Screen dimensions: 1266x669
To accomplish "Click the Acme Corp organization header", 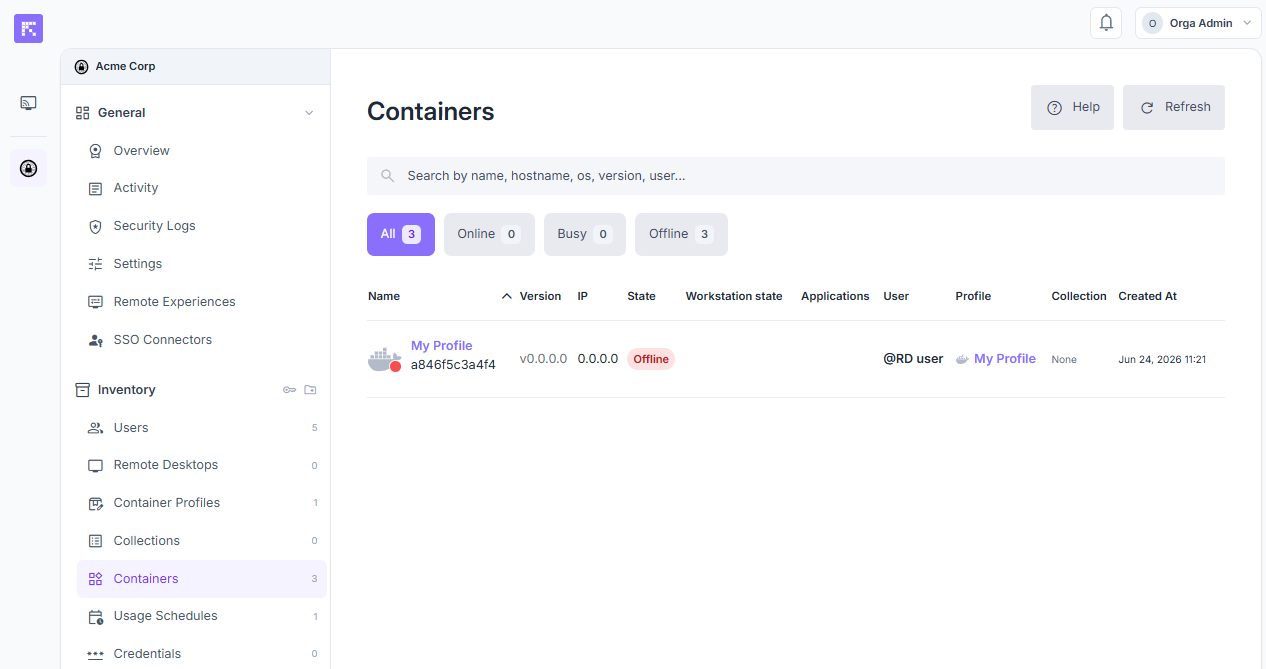I will tap(195, 66).
